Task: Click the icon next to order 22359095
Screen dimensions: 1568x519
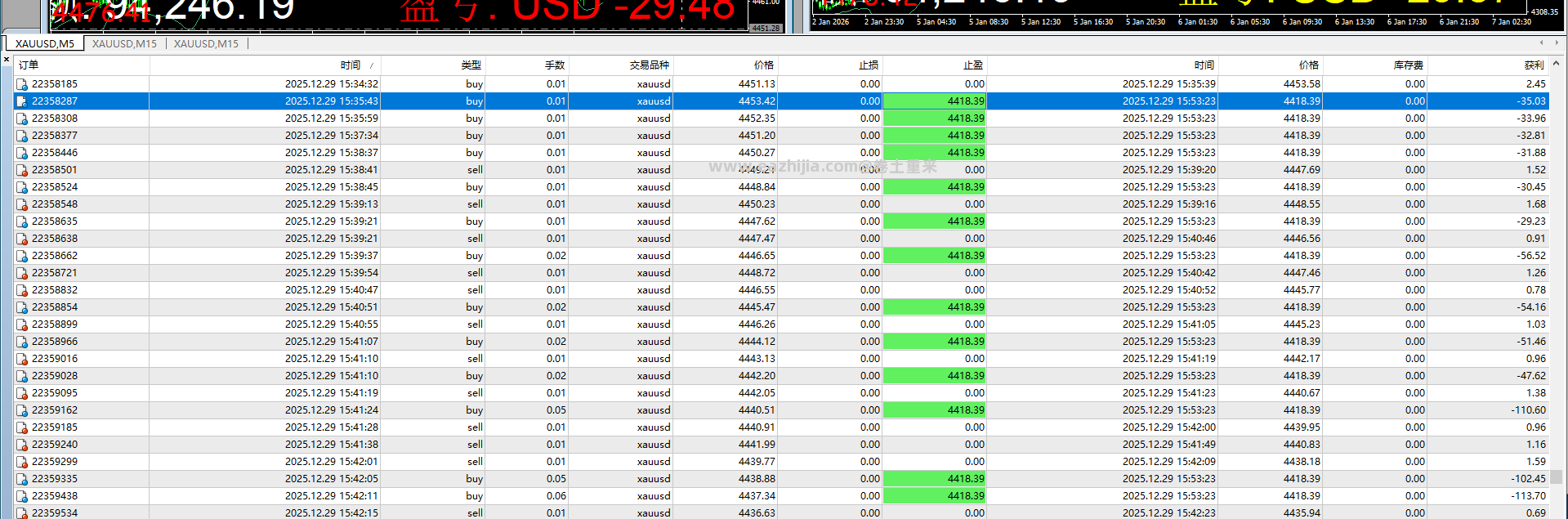Action: 22,393
